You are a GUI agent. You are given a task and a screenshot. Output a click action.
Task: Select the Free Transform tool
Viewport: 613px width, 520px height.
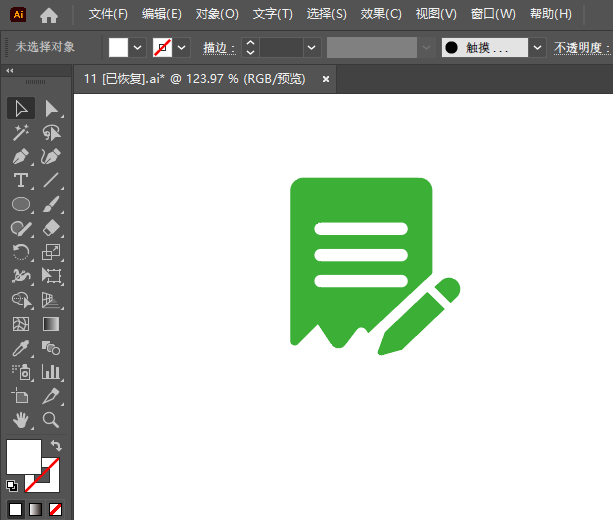pyautogui.click(x=51, y=276)
